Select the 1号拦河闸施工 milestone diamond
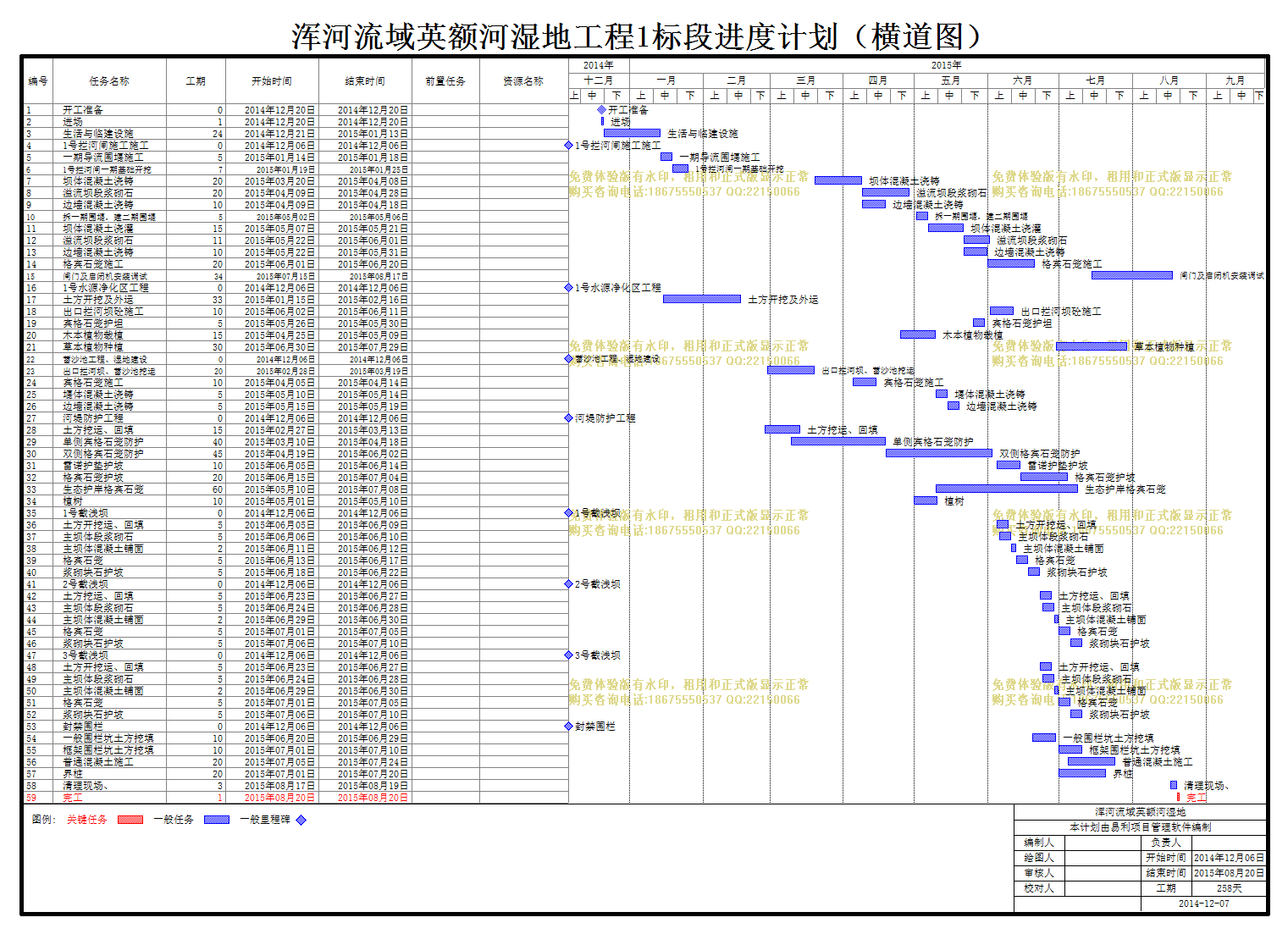 coord(569,146)
